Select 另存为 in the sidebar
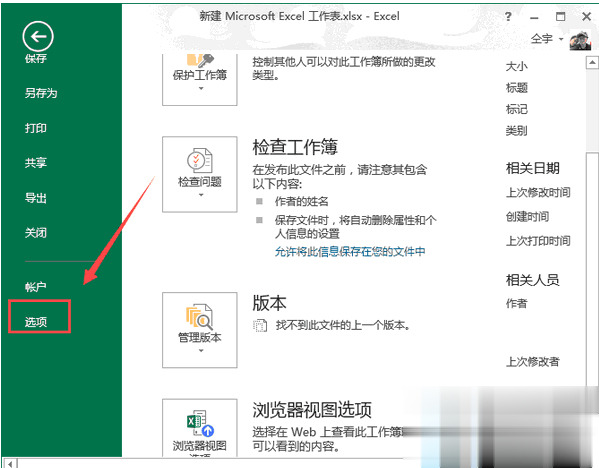 click(x=41, y=93)
